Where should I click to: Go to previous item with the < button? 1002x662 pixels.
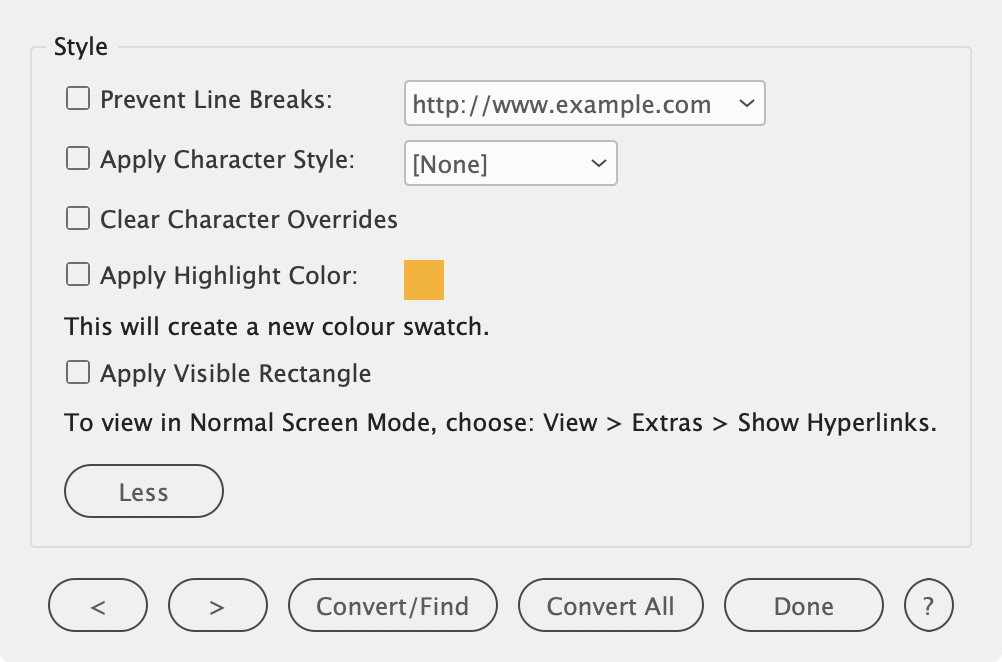coord(98,605)
